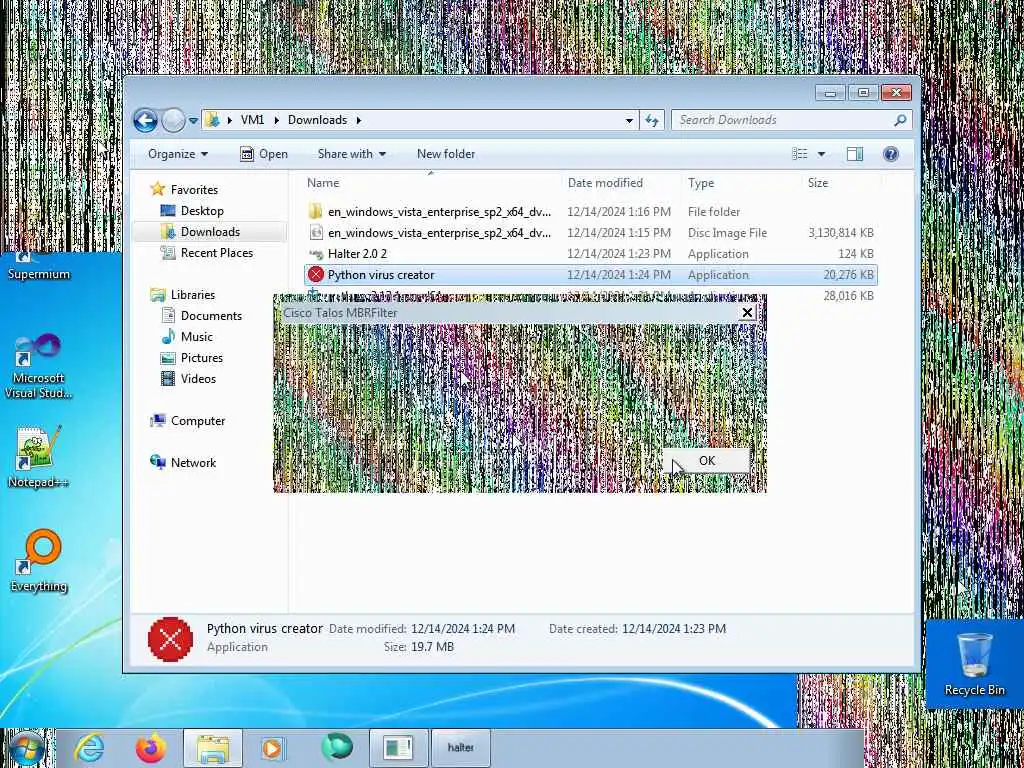
Task: Click Open in the Explorer toolbar
Action: tap(264, 154)
